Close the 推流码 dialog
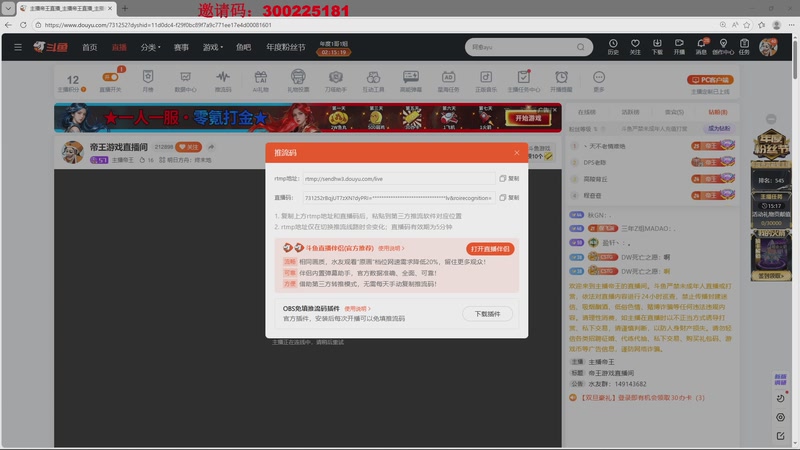 (516, 153)
